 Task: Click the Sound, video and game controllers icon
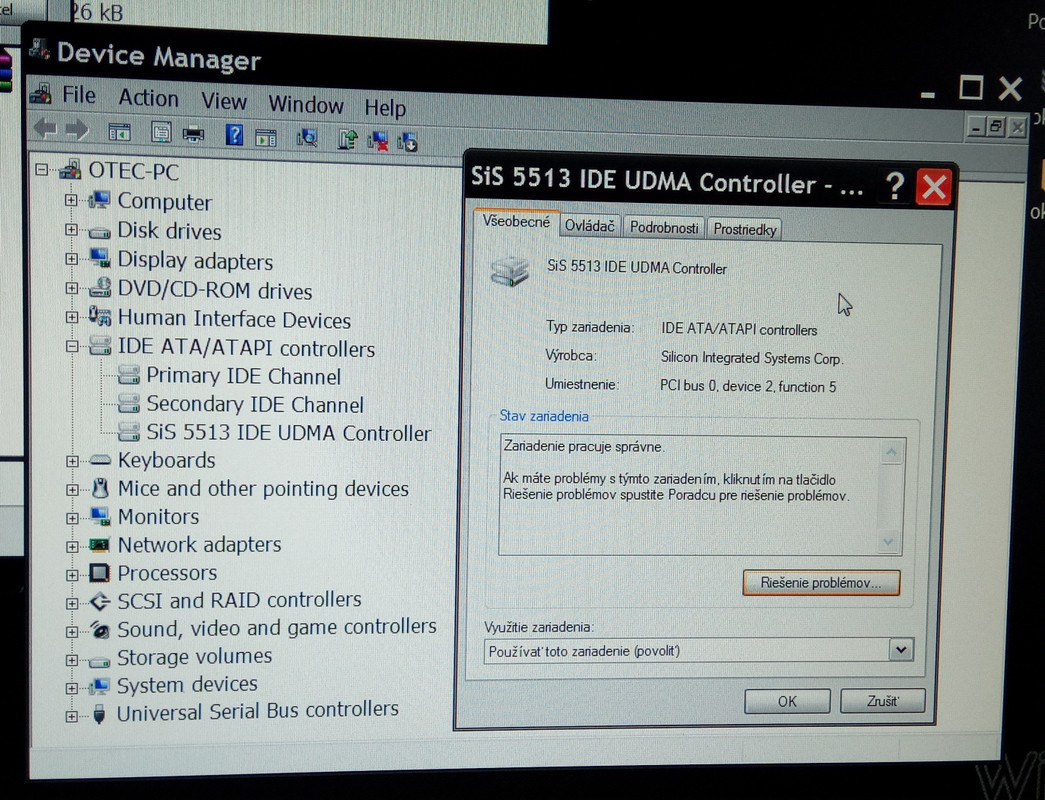(x=99, y=630)
